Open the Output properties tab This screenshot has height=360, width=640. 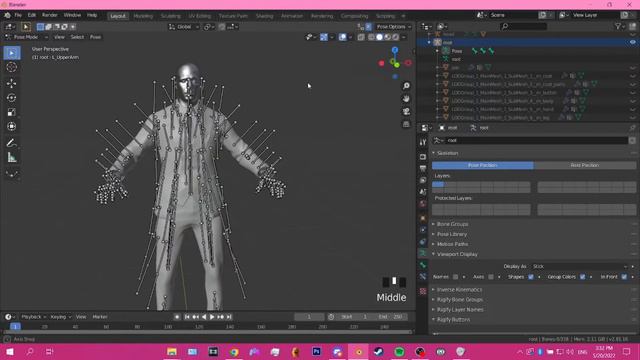coord(423,168)
